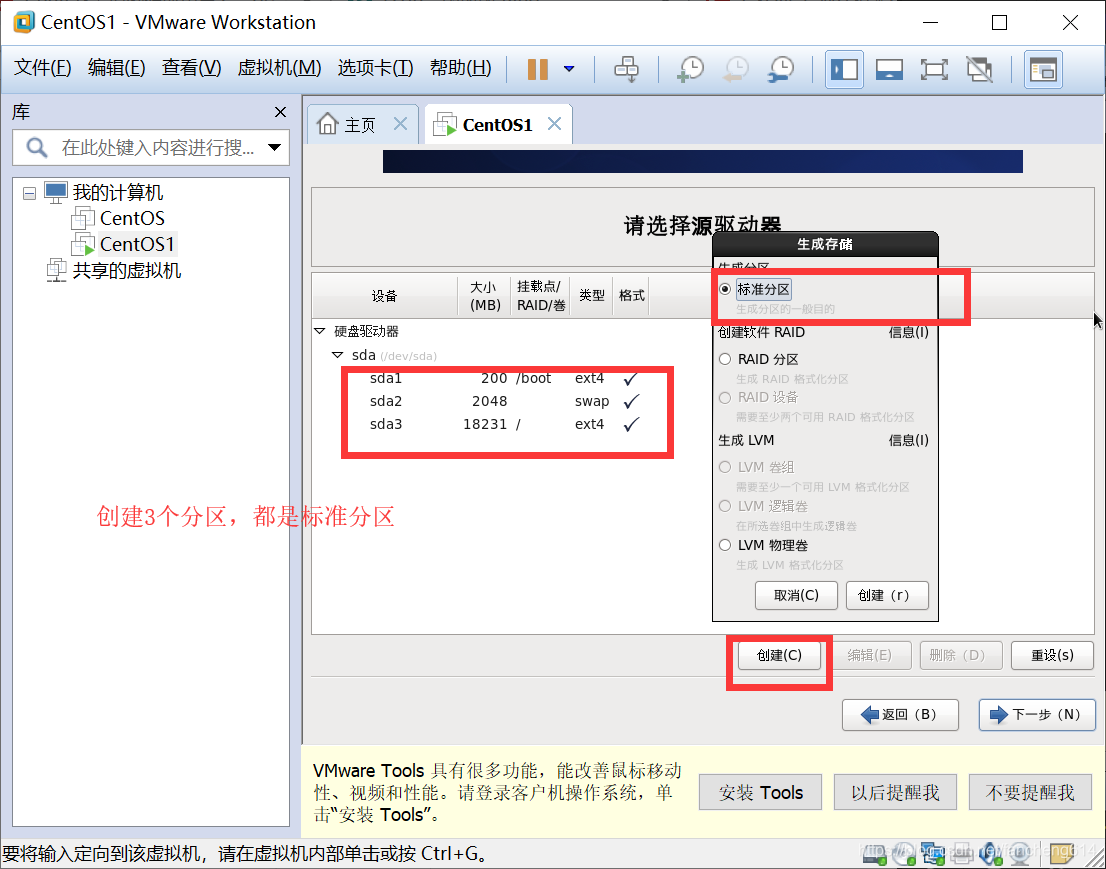Collapse the 我的计算机 tree node

(29, 193)
